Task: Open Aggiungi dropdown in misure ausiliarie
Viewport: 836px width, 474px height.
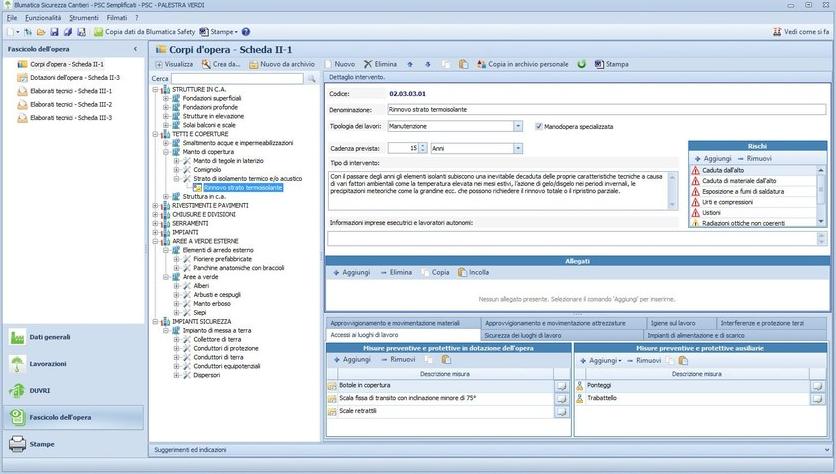Action: (601, 361)
